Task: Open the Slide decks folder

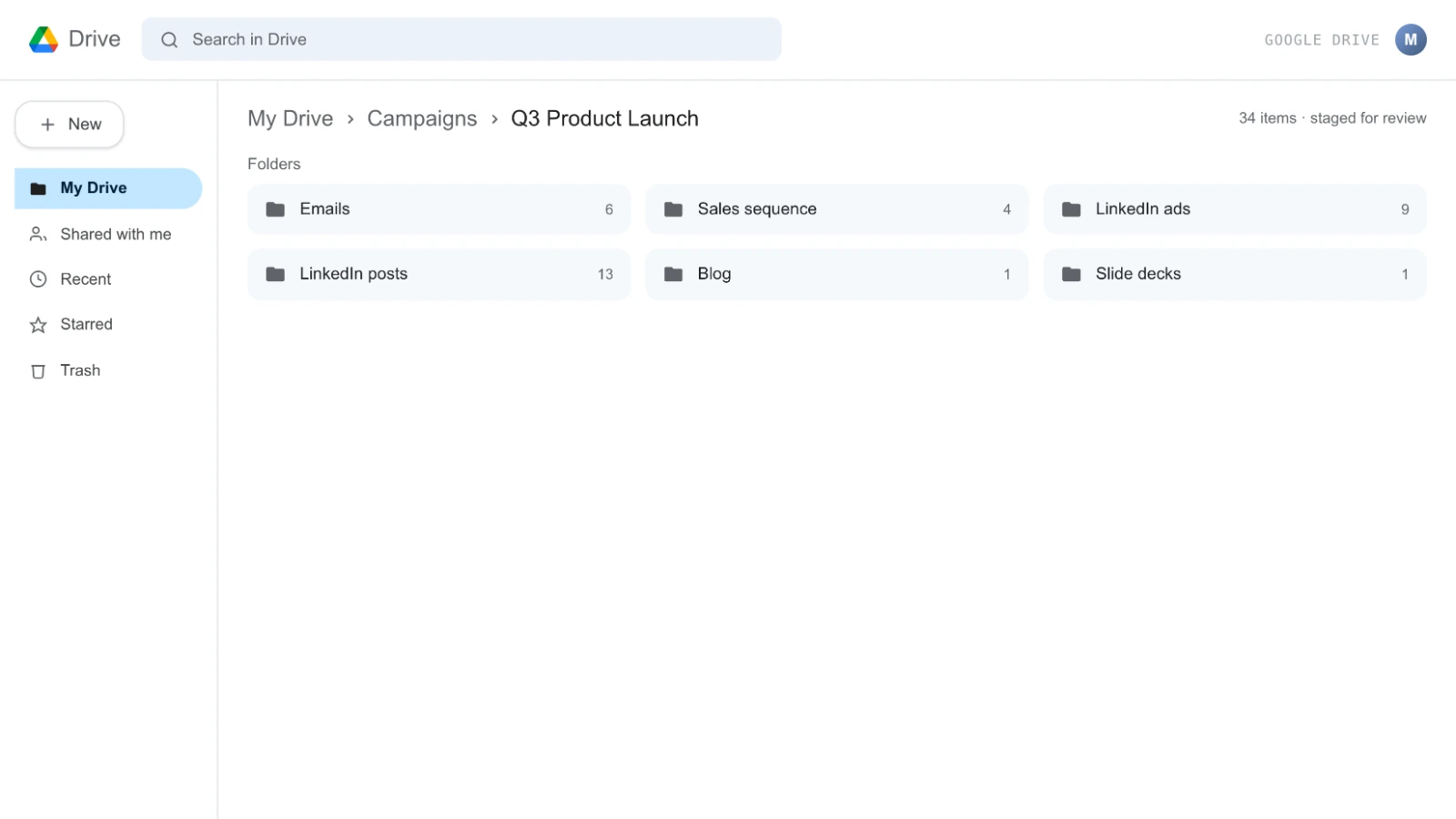Action: (1235, 274)
